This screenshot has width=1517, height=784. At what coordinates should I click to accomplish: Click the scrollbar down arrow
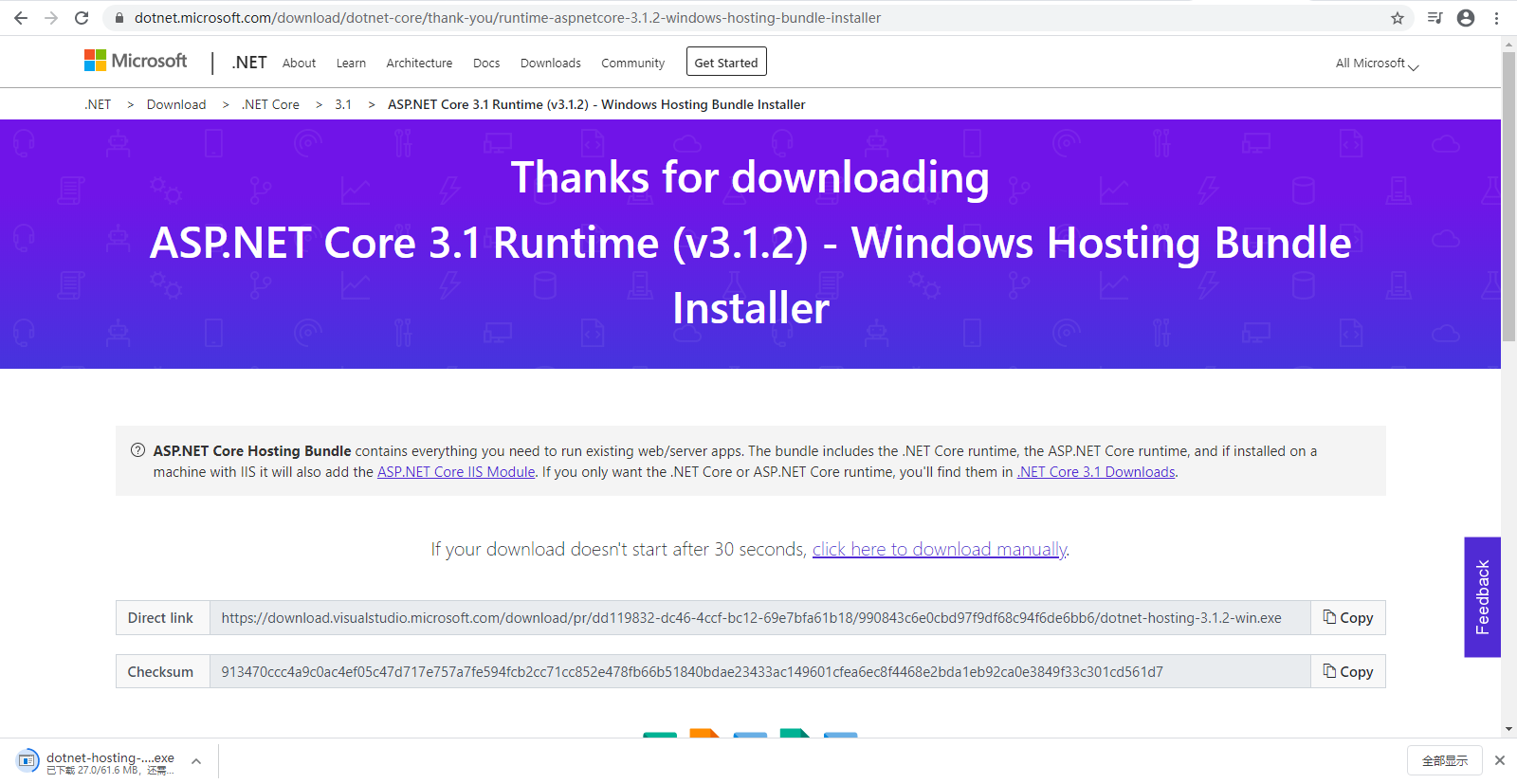click(1508, 729)
